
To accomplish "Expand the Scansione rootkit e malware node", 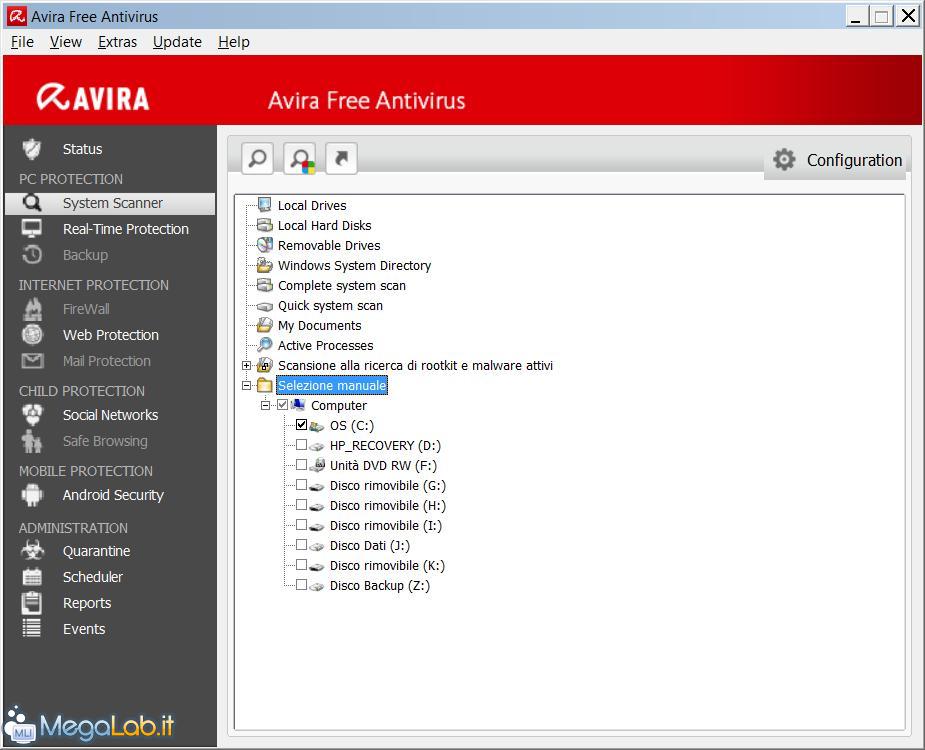I will [247, 365].
